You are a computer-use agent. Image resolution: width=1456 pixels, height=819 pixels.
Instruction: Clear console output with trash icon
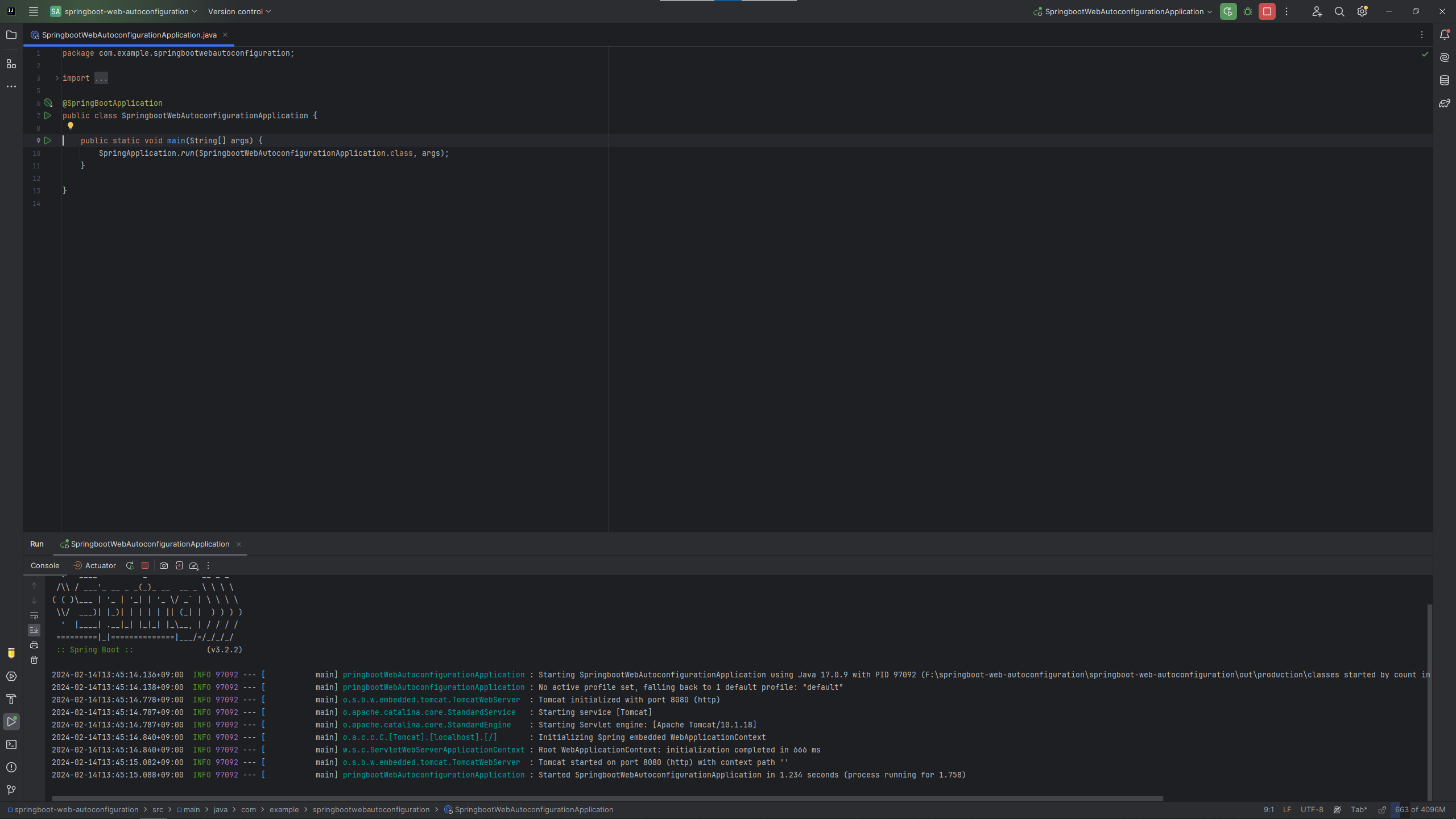(34, 660)
